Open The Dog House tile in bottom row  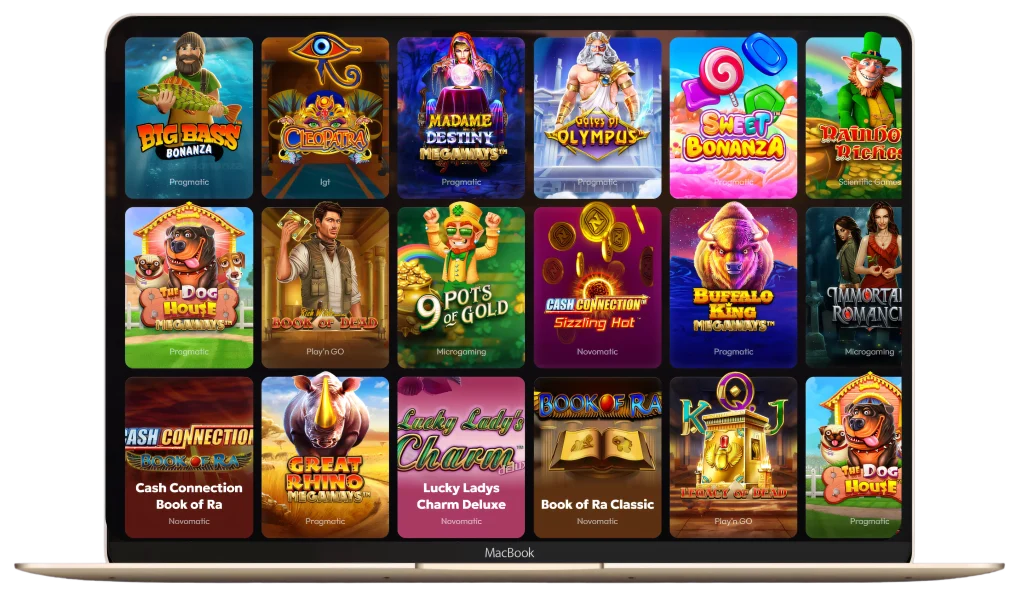854,457
